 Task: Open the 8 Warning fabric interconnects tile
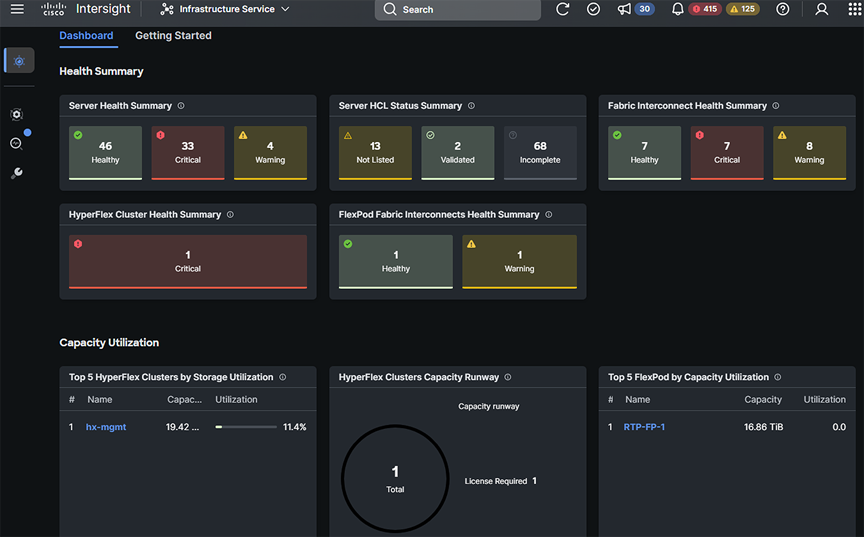coord(809,153)
